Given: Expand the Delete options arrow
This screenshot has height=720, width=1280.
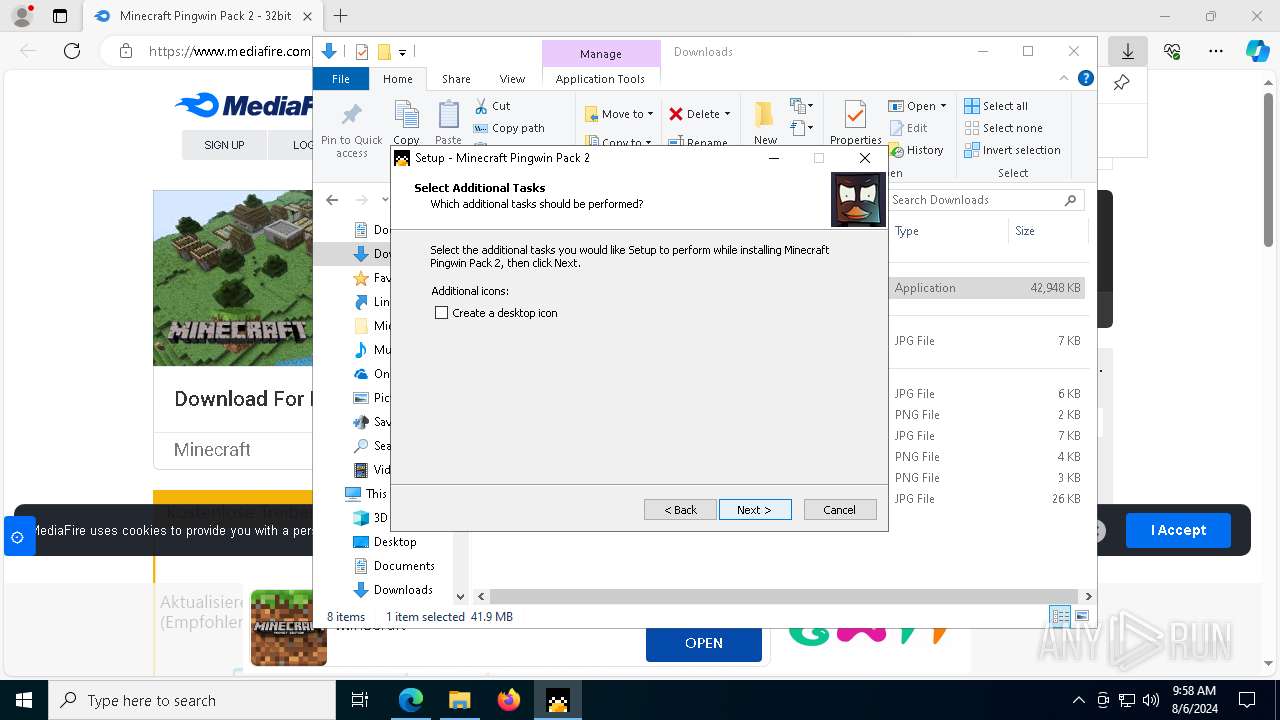Looking at the screenshot, I should pos(727,114).
